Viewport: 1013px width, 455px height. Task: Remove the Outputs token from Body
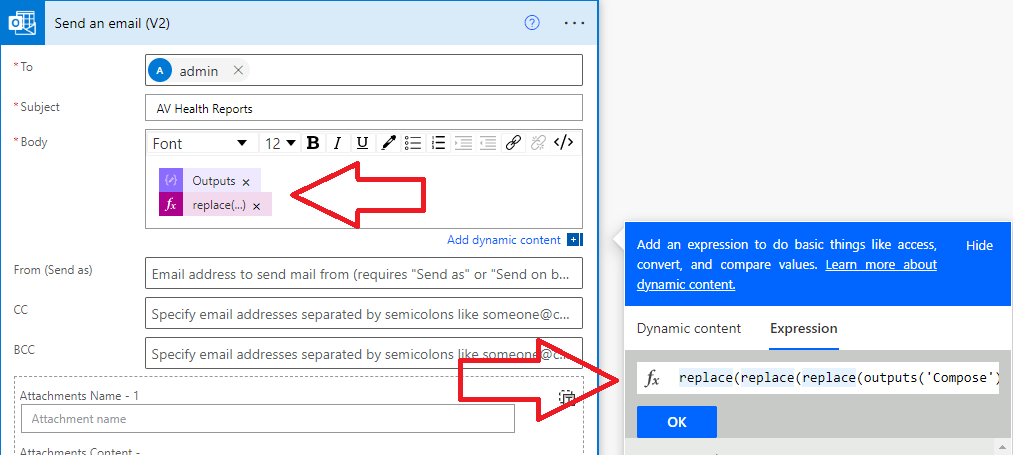[246, 182]
